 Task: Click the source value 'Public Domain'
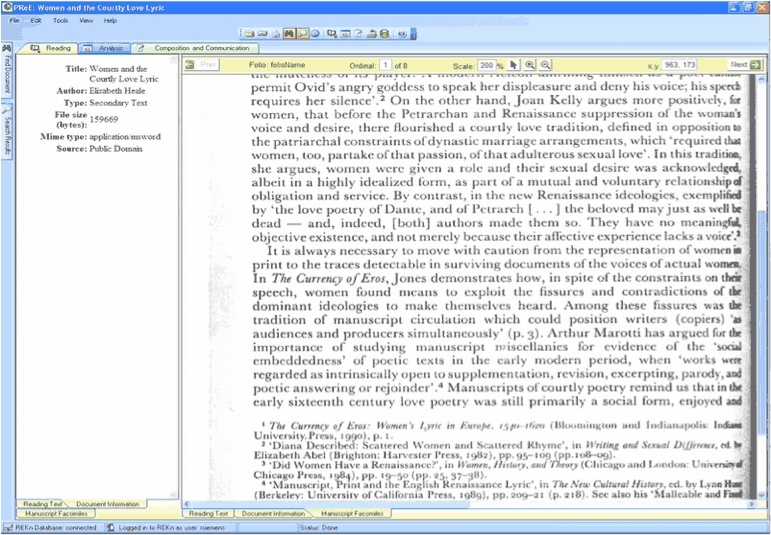coord(116,149)
